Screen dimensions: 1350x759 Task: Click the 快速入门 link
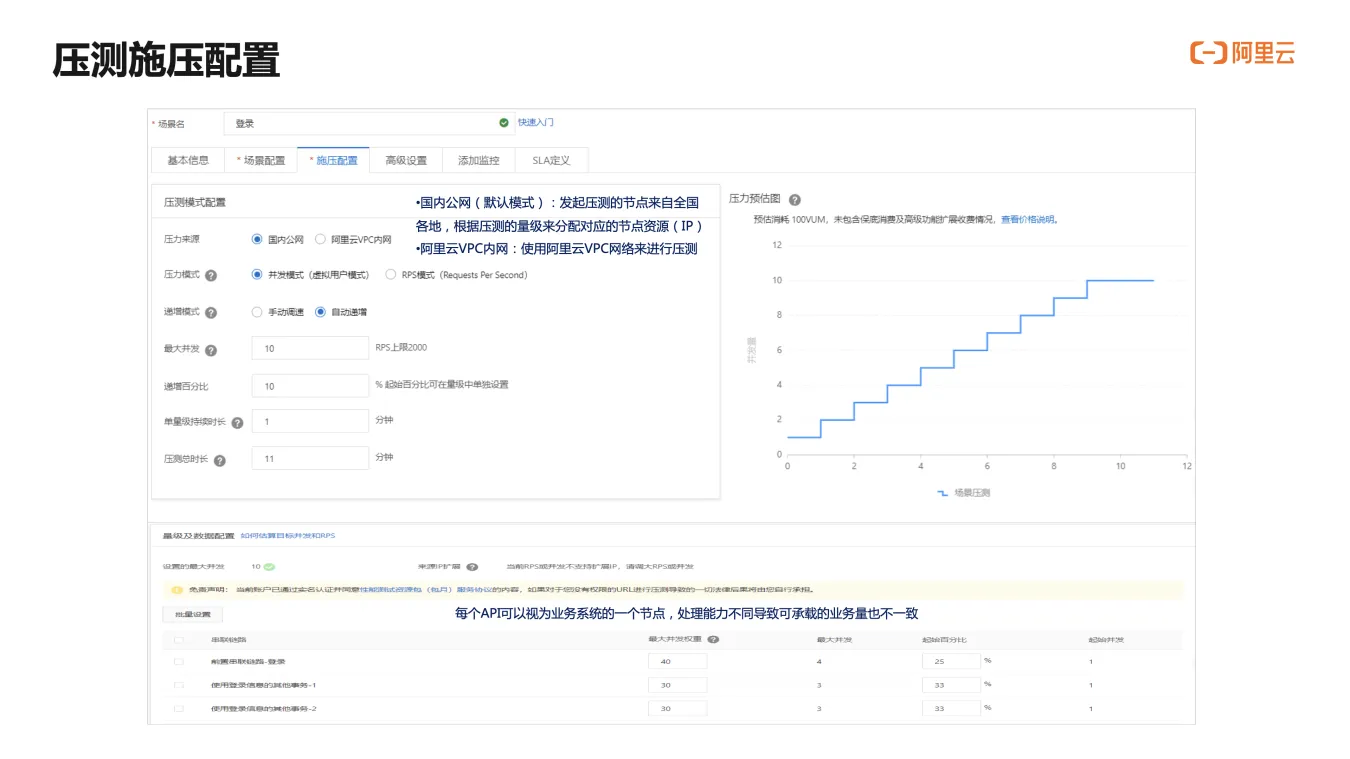(536, 123)
